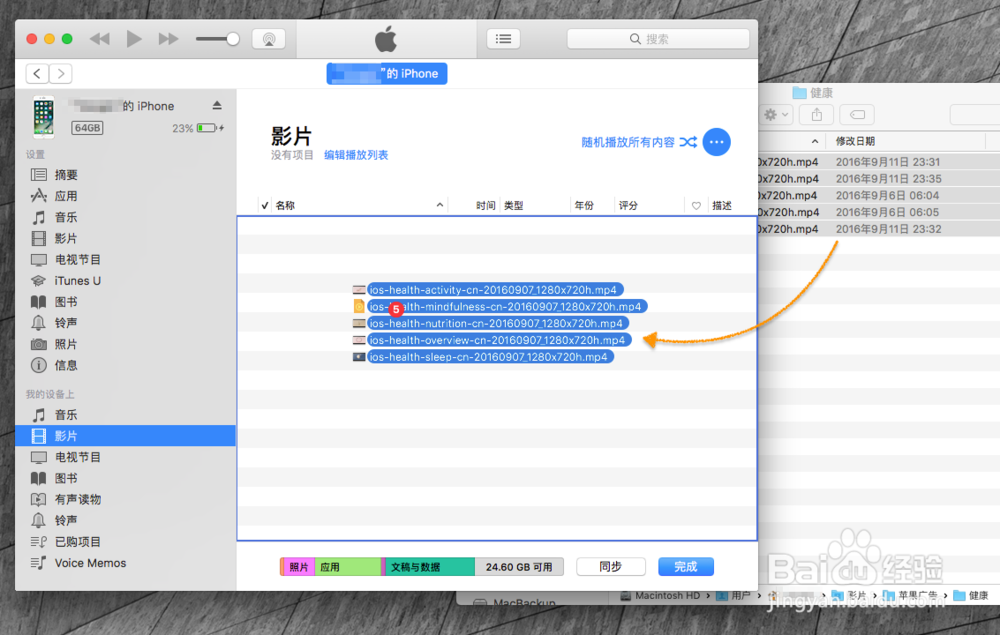This screenshot has height=635, width=1000.
Task: Select Finder file dated 2016年9月11日 23:31
Action: click(x=879, y=162)
